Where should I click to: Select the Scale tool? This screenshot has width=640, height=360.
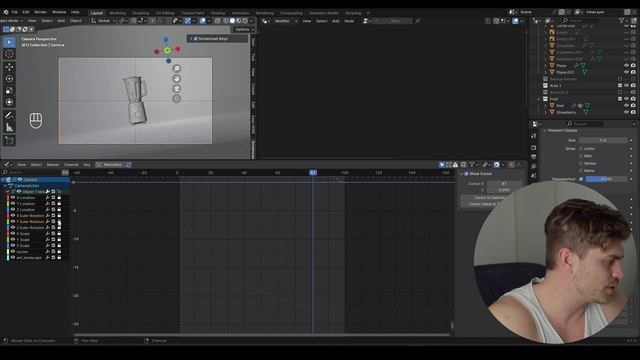(9, 91)
